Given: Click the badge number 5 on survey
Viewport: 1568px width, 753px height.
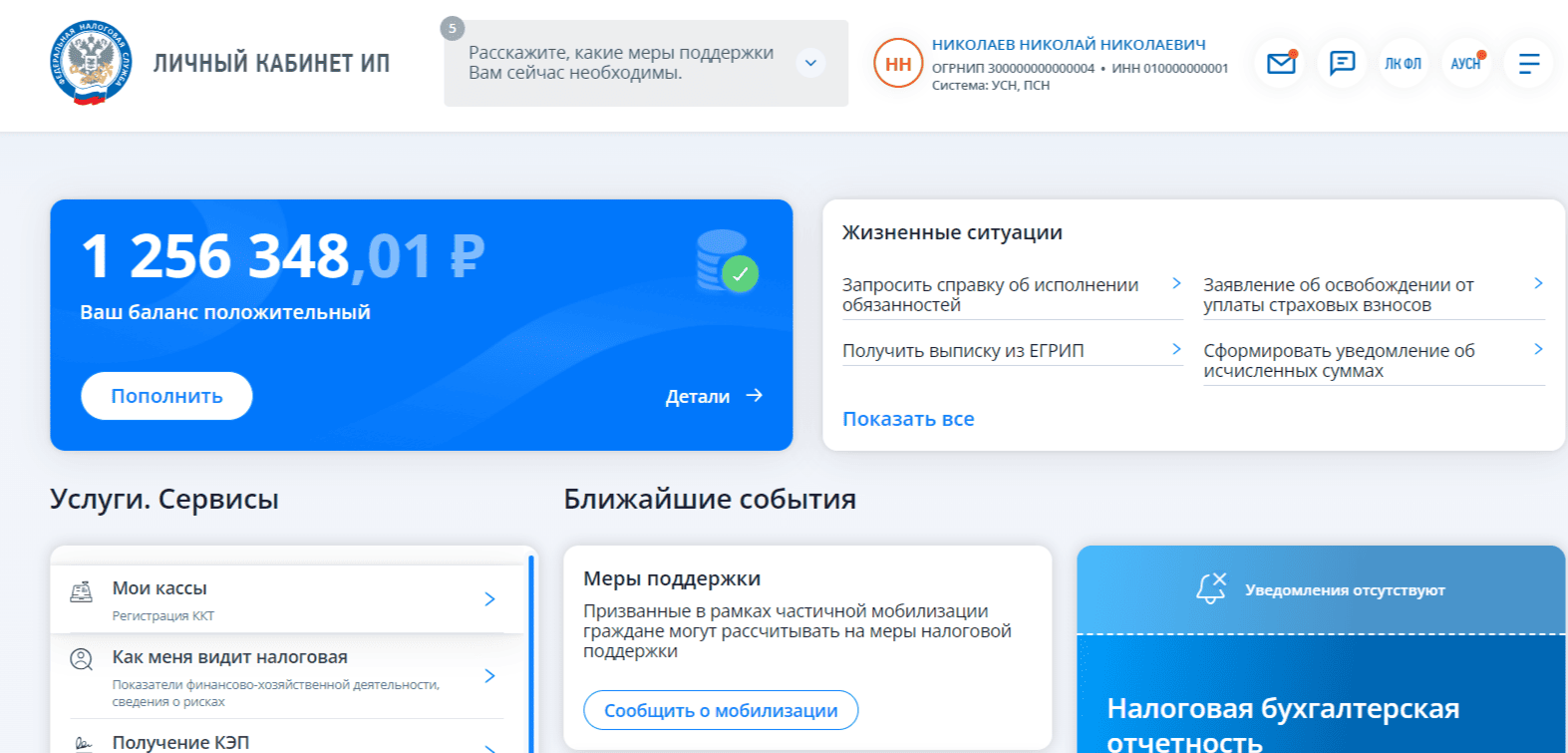Looking at the screenshot, I should click(453, 28).
